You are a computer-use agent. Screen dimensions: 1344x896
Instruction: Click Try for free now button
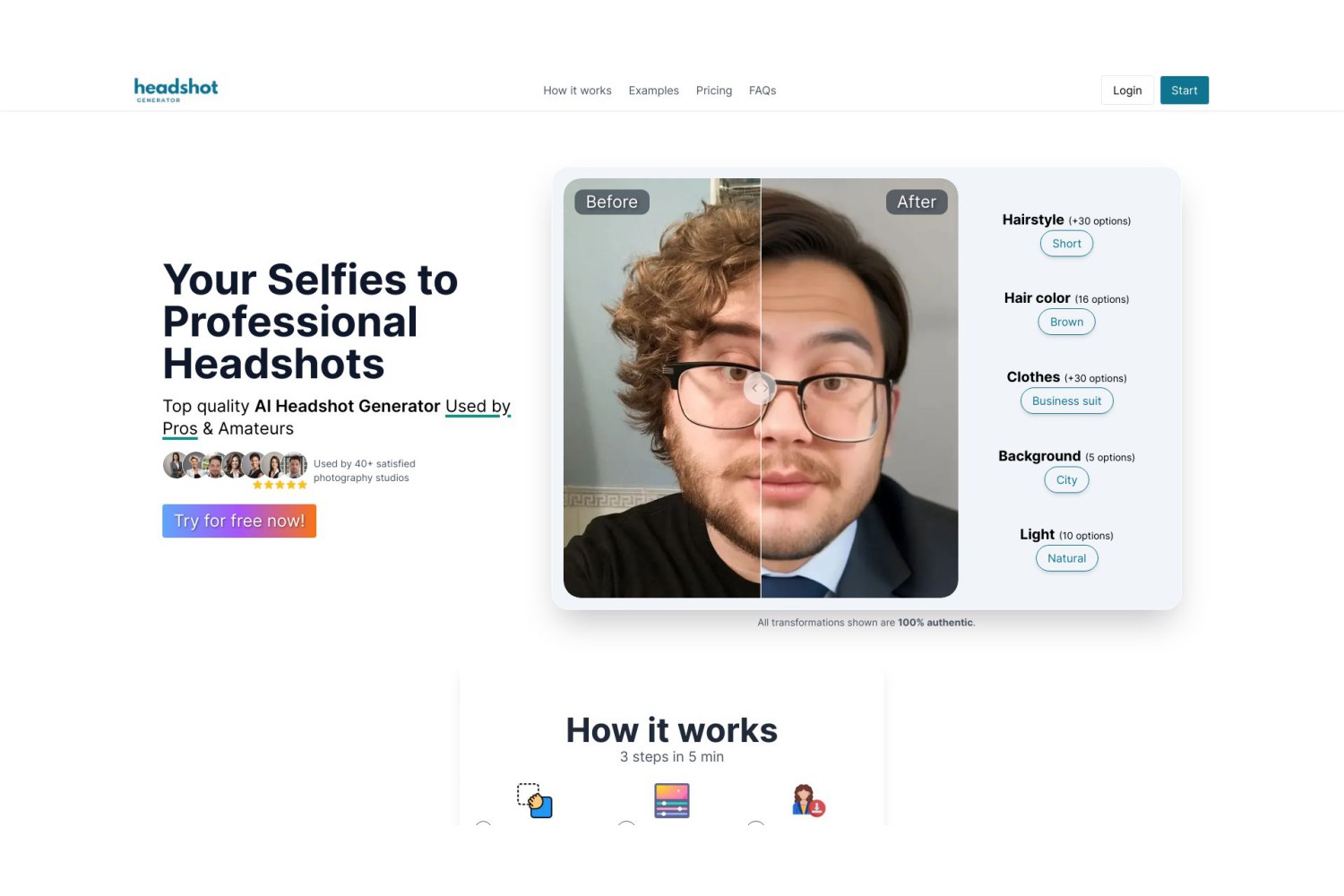pyautogui.click(x=239, y=521)
